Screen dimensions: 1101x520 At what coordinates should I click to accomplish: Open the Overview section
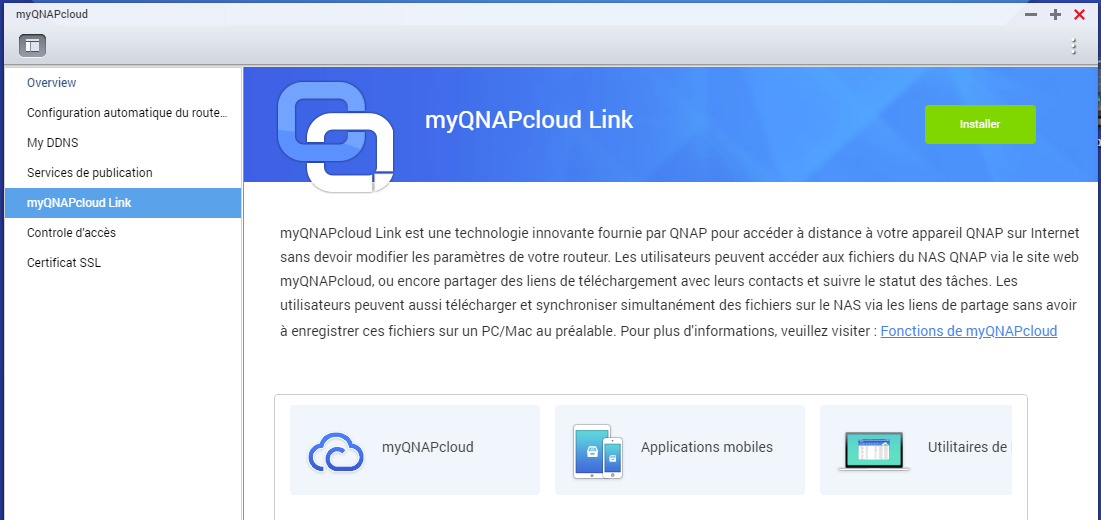52,83
